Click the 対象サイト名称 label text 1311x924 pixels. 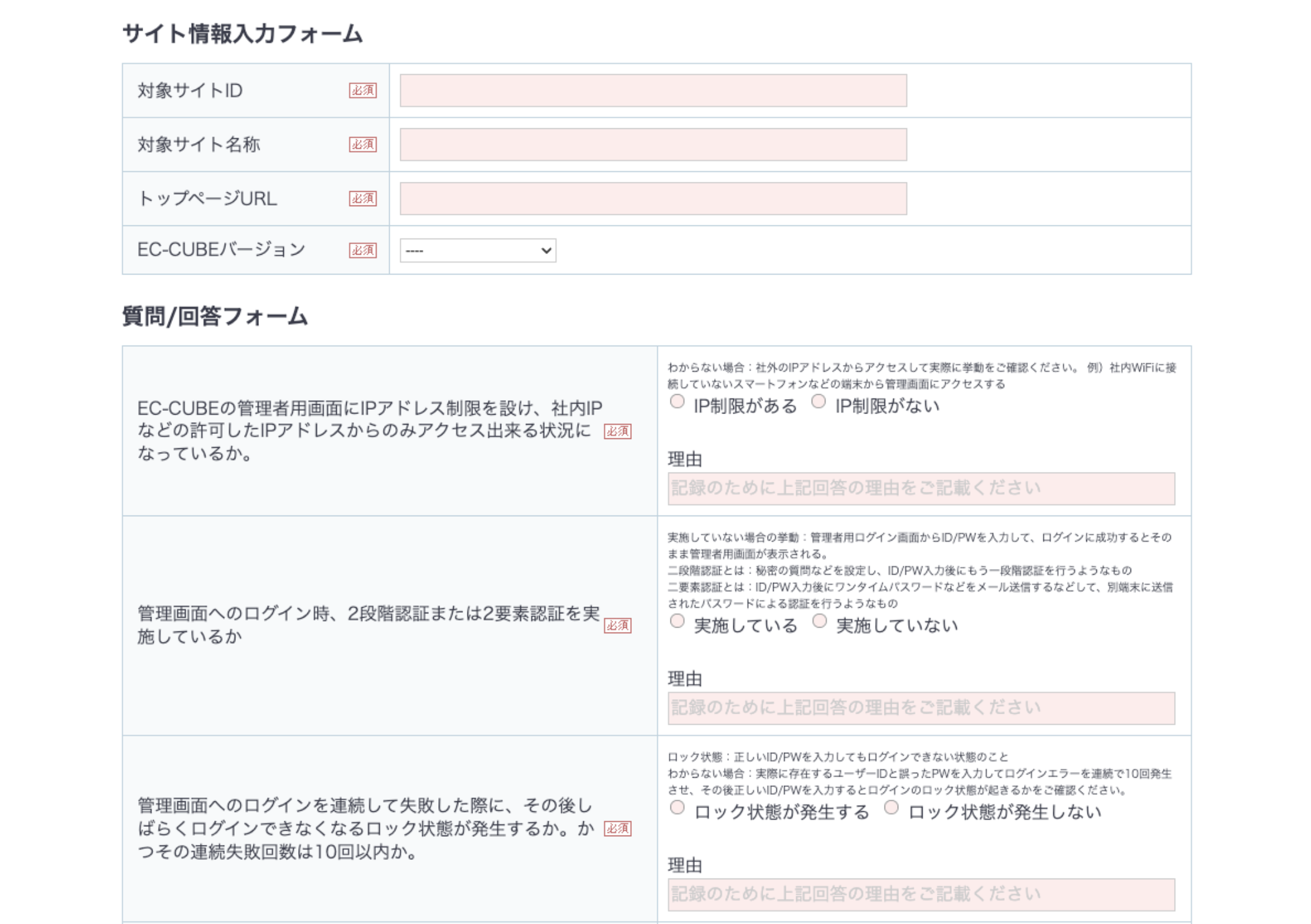tap(199, 144)
